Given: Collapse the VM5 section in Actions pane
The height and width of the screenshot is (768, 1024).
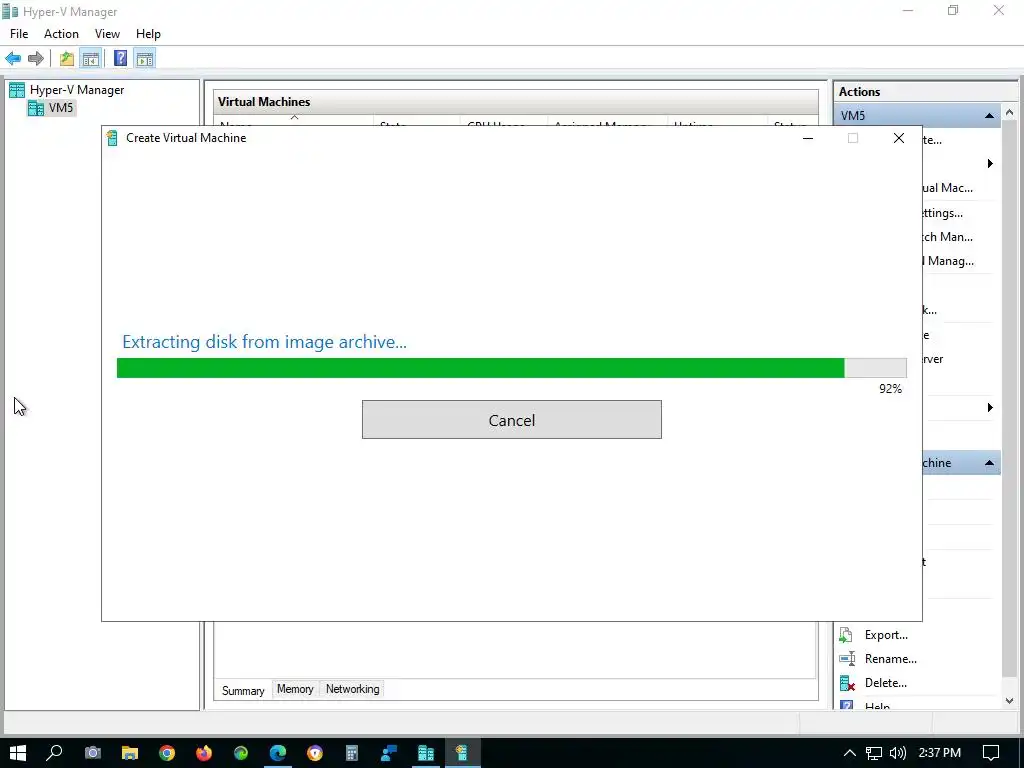Looking at the screenshot, I should (x=989, y=116).
